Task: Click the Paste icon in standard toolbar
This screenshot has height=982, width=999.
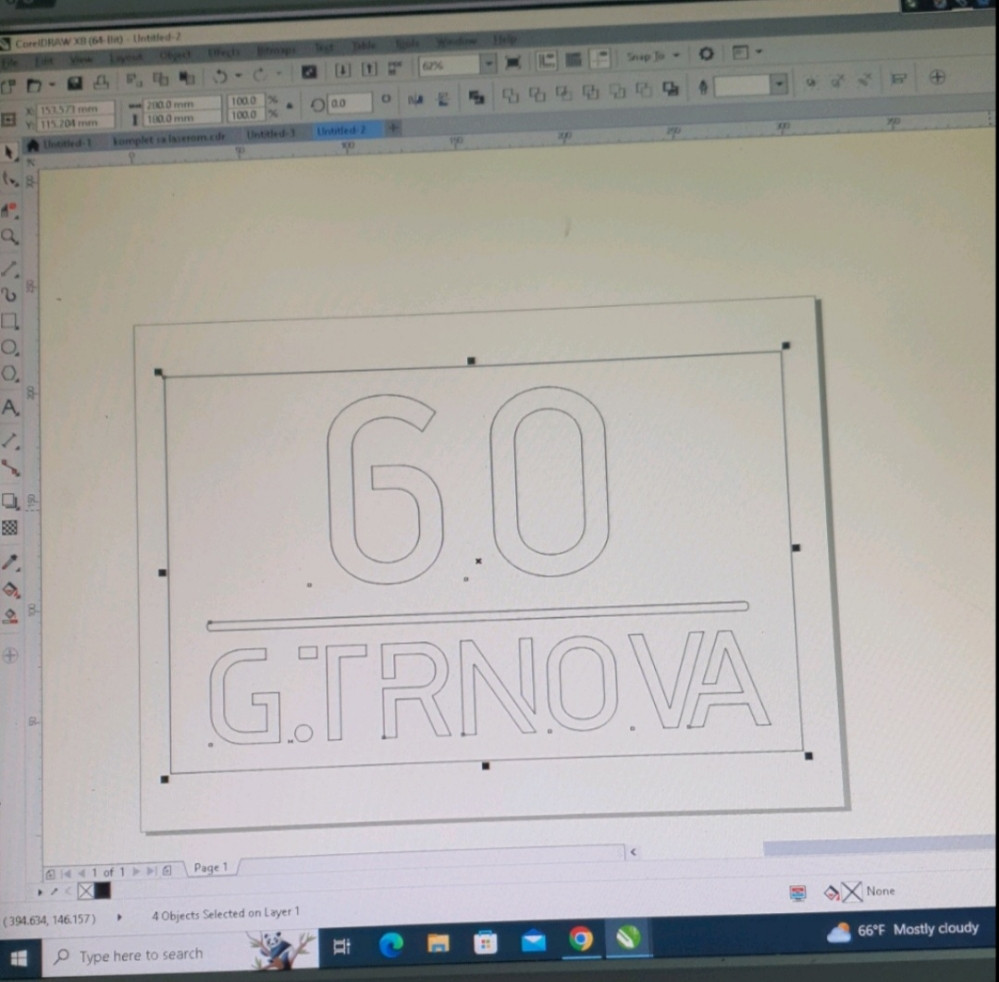Action: click(187, 78)
